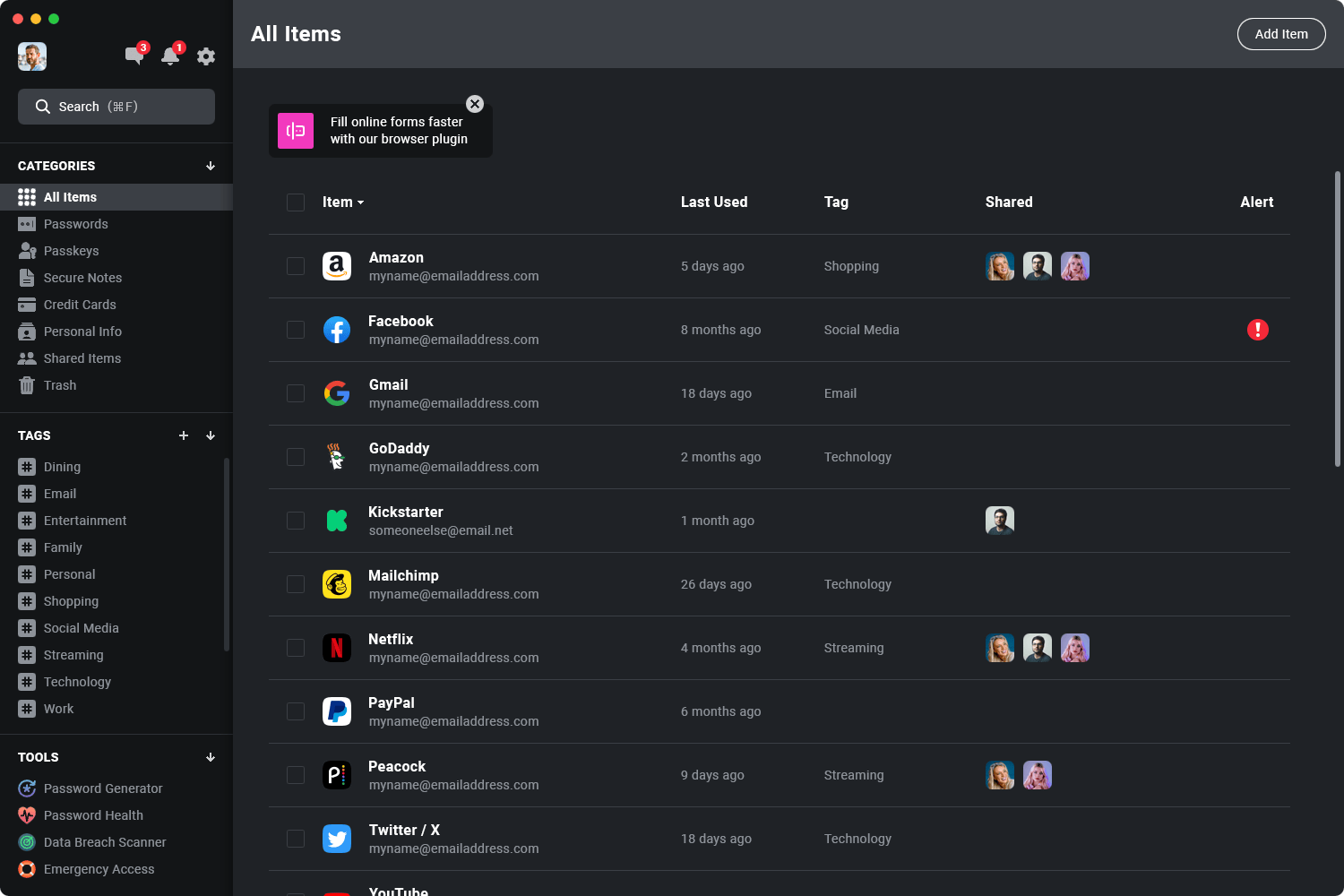Open Password Health tool
The height and width of the screenshot is (896, 1344).
[x=116, y=815]
